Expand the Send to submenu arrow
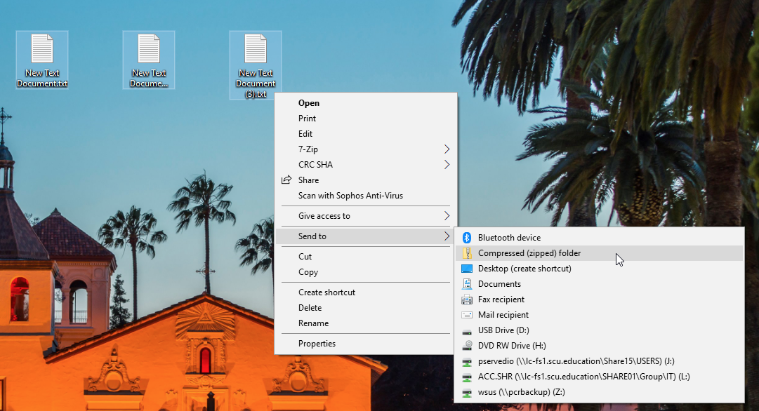Viewport: 759px width, 411px height. pos(446,236)
